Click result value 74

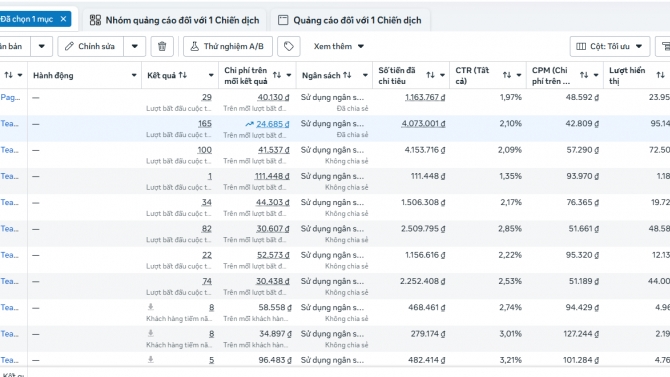pyautogui.click(x=207, y=281)
